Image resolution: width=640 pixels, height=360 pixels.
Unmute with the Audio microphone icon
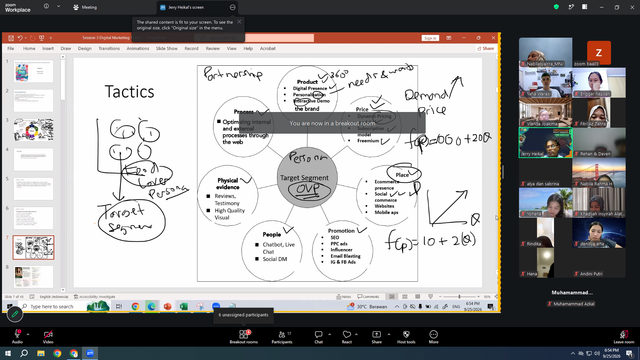tap(17, 334)
